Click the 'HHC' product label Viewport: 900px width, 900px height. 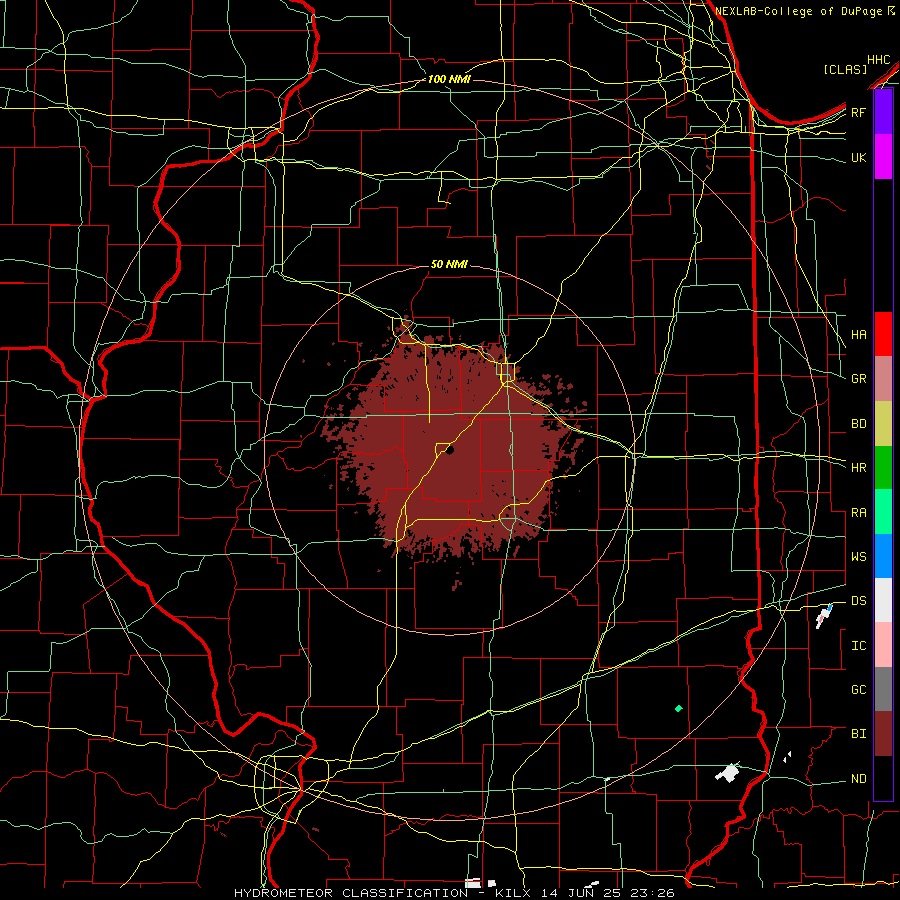(879, 60)
